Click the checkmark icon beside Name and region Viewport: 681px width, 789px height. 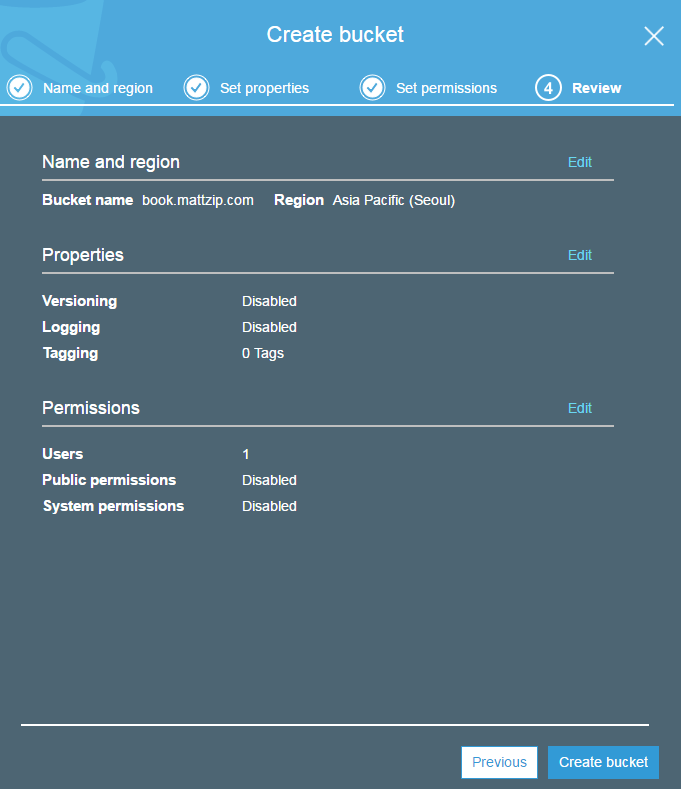[20, 88]
